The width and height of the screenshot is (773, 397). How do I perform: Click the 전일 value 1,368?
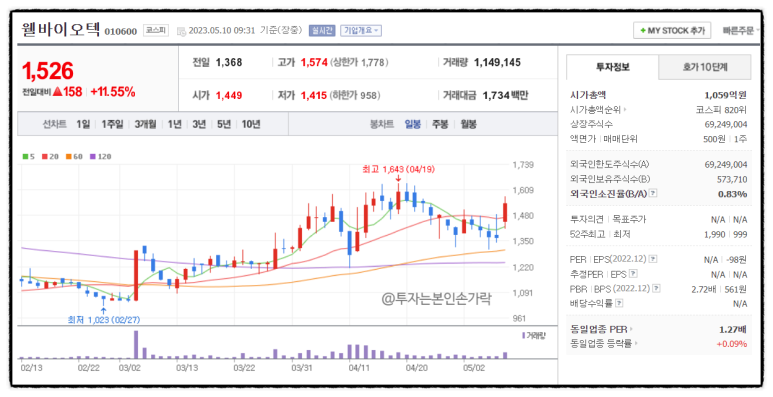229,63
